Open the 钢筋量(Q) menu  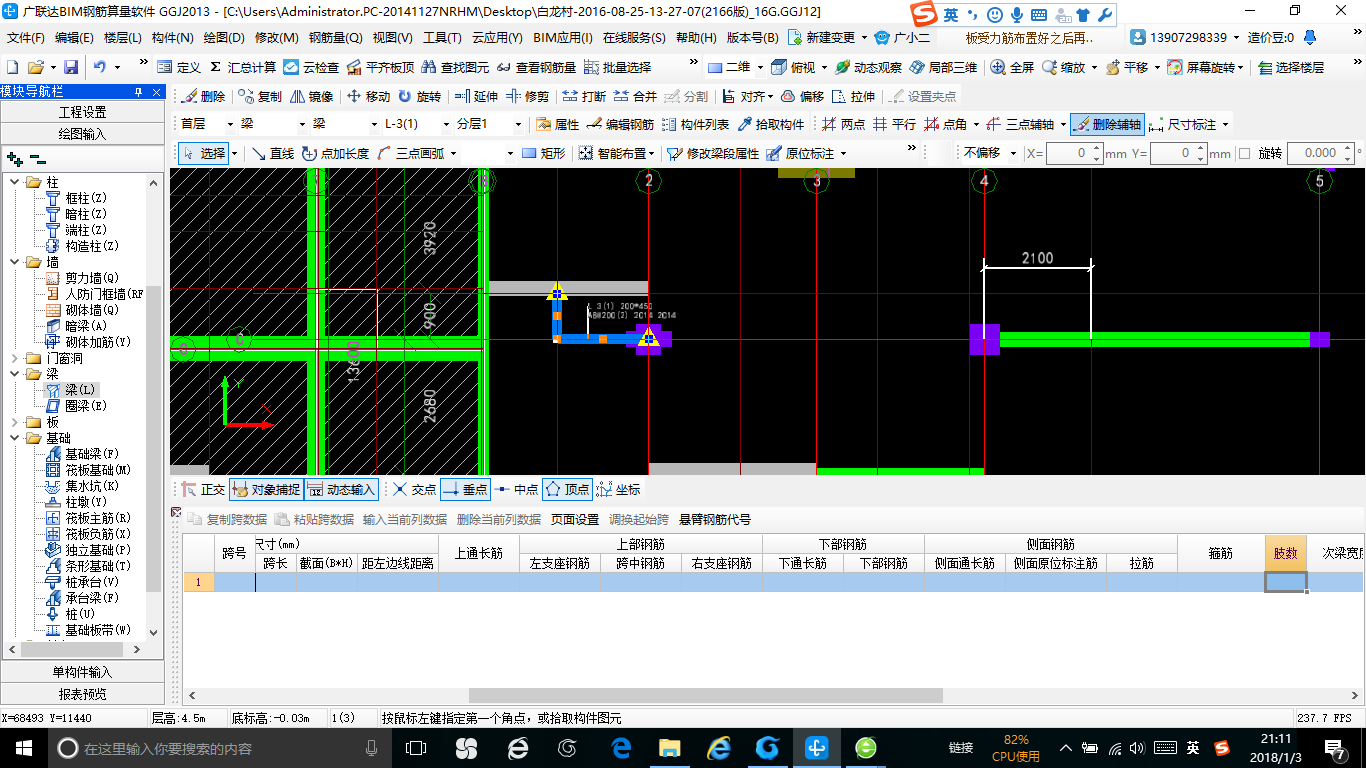335,38
